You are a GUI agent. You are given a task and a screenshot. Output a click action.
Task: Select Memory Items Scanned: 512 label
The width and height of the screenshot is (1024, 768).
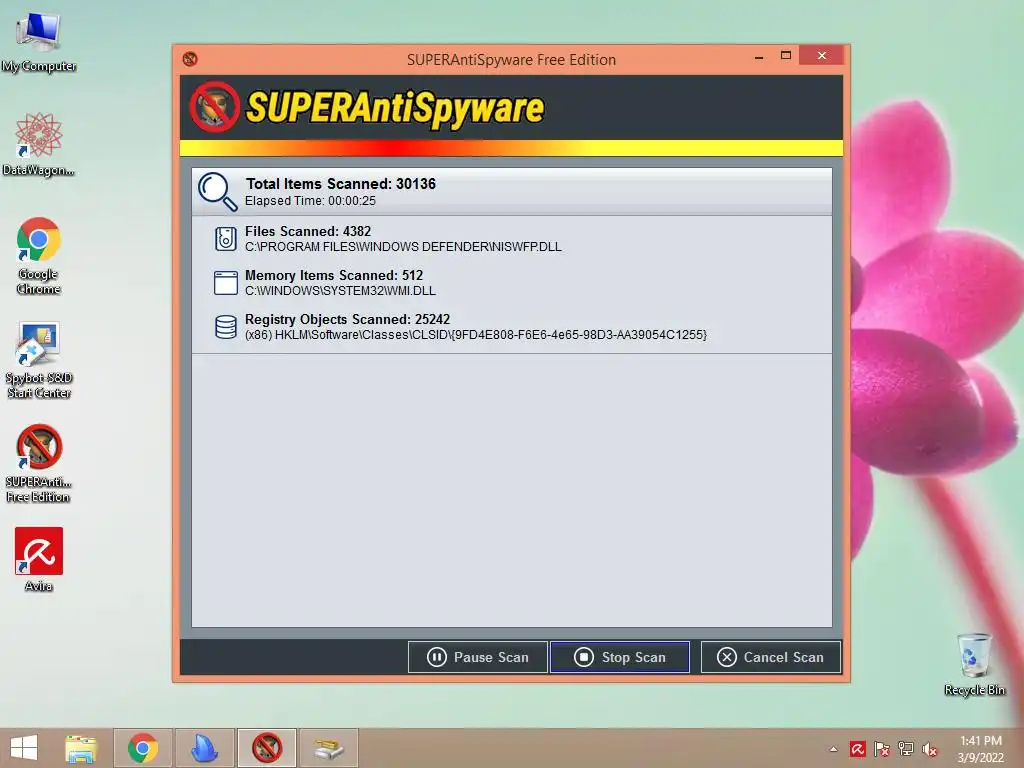334,276
